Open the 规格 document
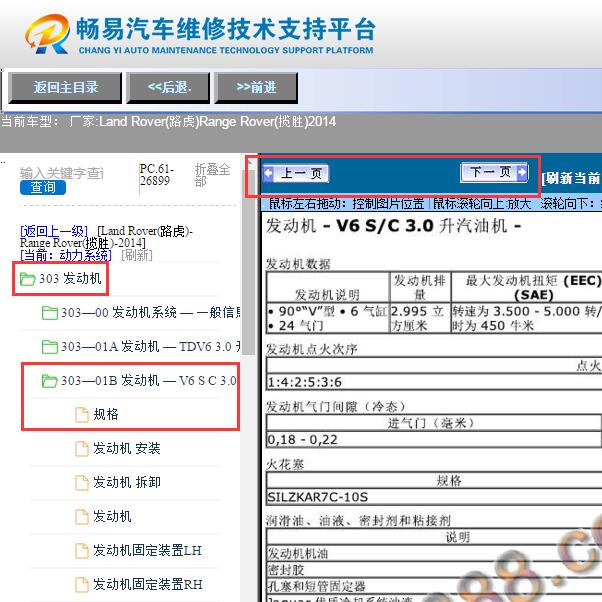The height and width of the screenshot is (602, 602). click(x=106, y=414)
